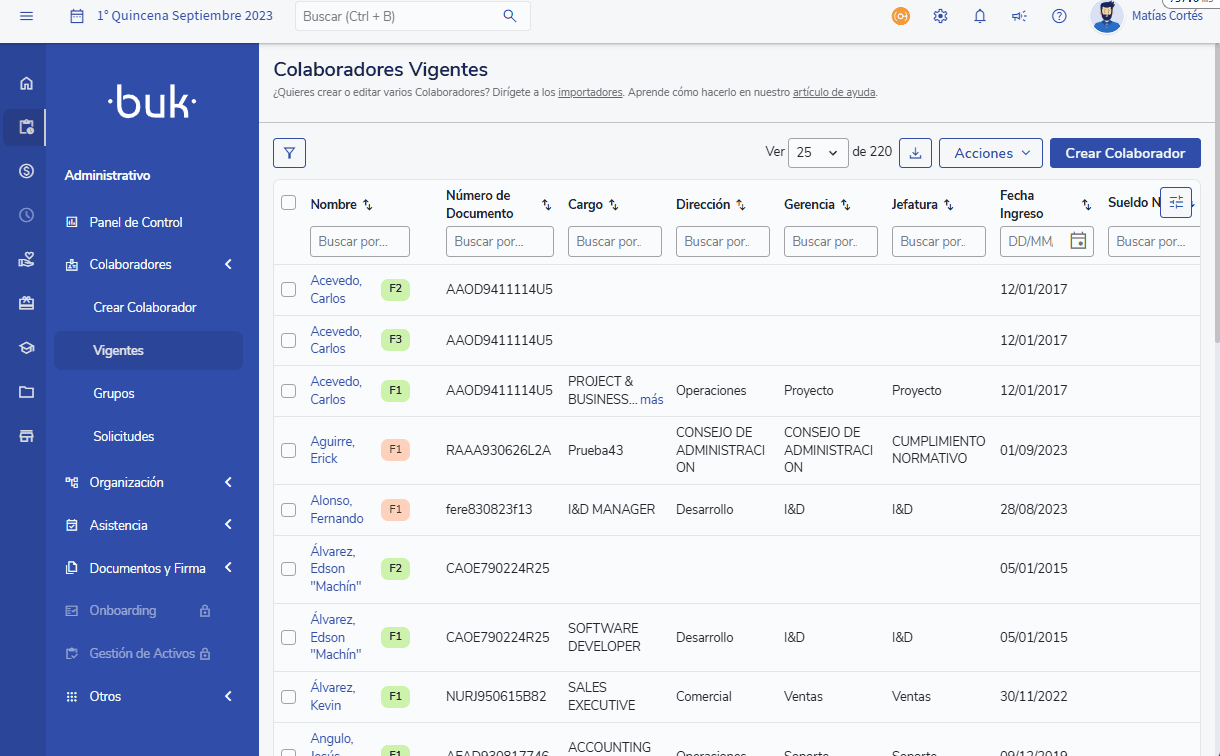Open Panel de Control menu item

point(136,222)
